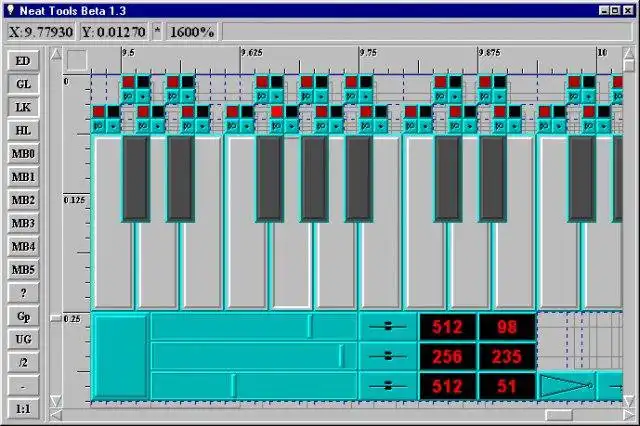Select the MB3 button
The image size is (640, 426).
23,224
